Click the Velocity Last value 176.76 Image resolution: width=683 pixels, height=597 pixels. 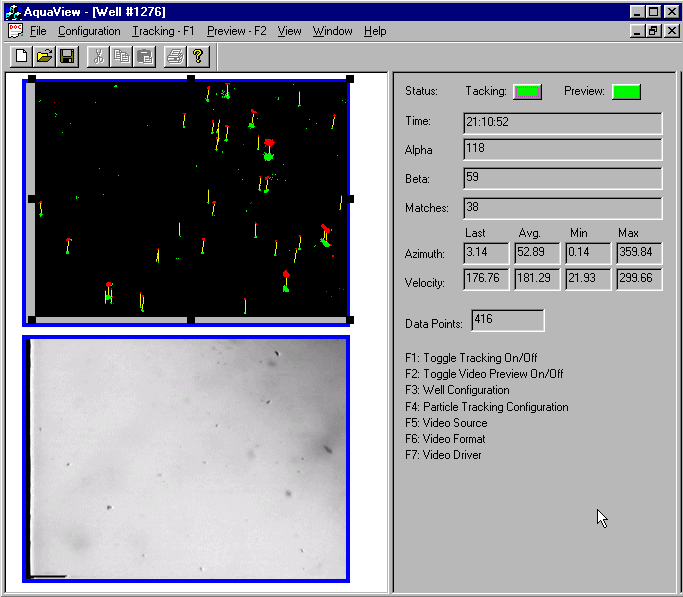[486, 279]
